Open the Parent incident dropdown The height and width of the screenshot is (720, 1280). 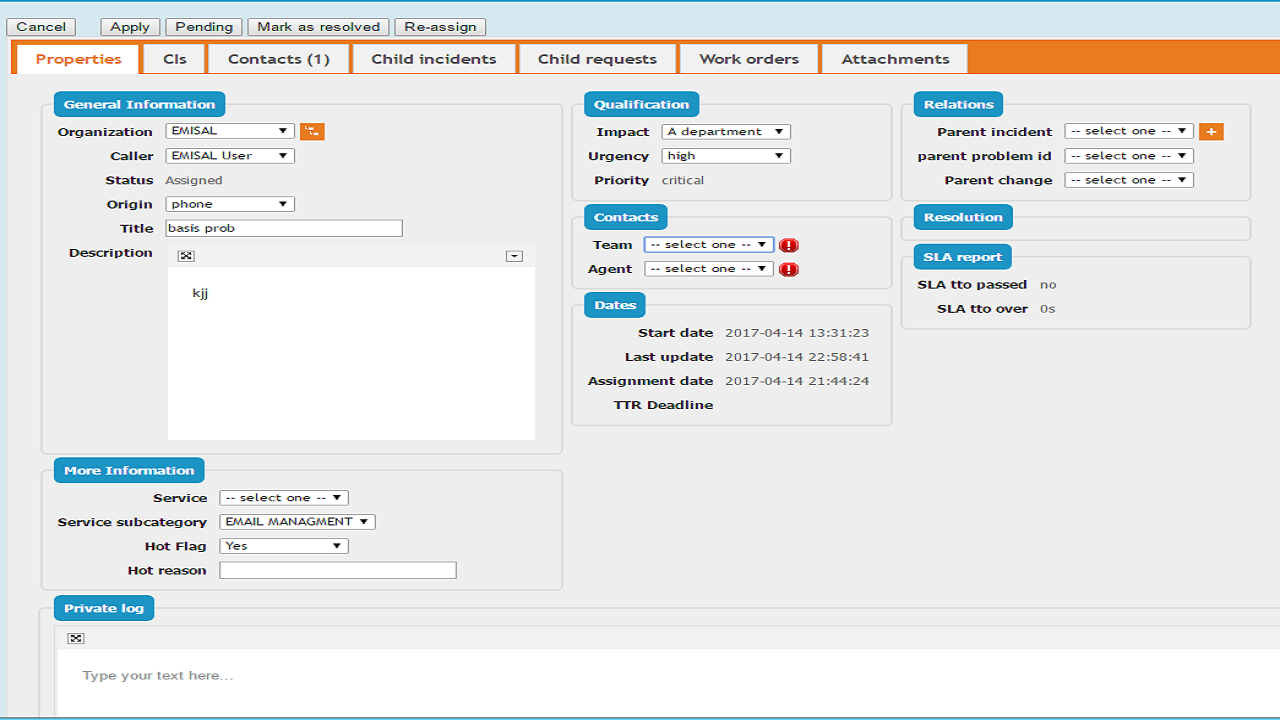pos(1129,131)
